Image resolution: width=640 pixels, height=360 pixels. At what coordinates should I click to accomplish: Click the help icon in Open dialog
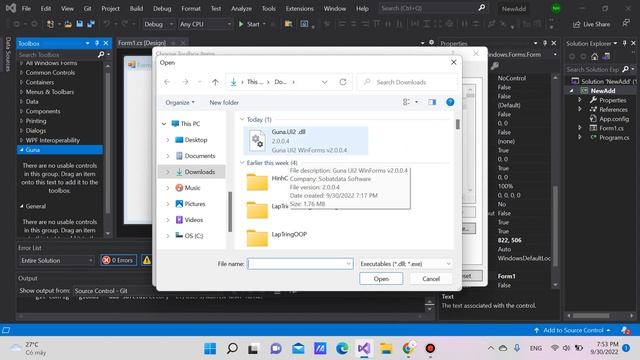tap(450, 102)
